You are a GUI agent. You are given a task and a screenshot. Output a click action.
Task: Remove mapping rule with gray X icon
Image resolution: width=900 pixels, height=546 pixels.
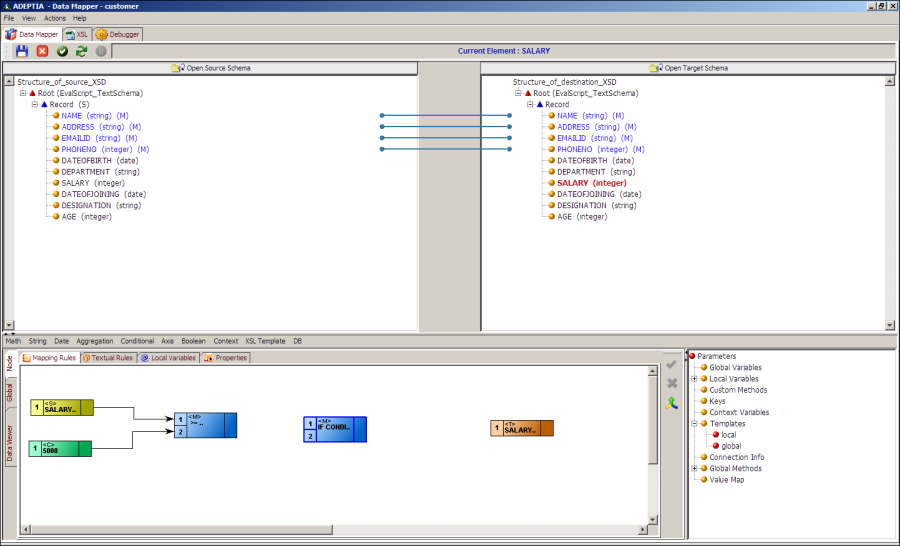pos(672,383)
